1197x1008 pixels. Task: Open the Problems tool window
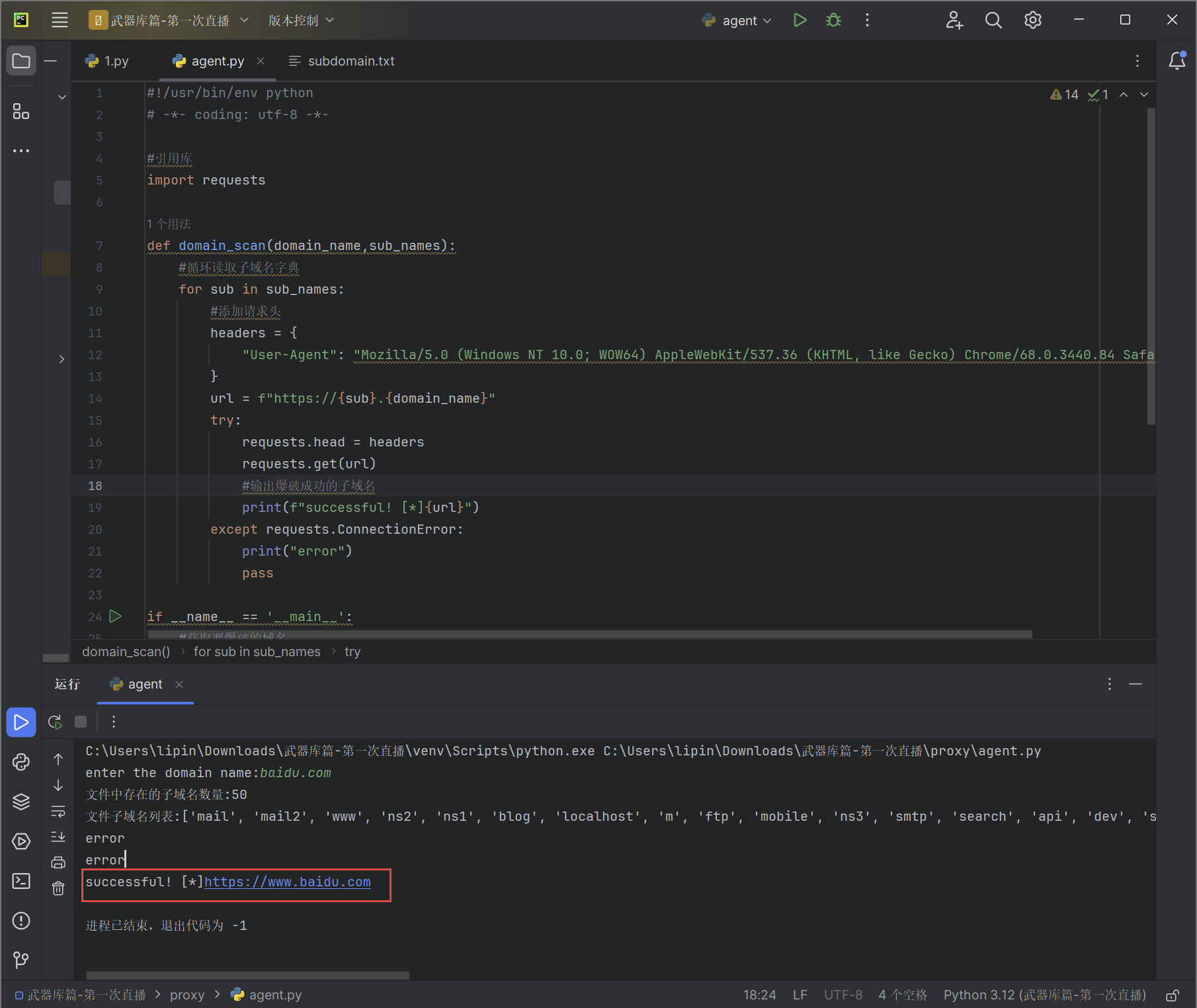[x=21, y=921]
